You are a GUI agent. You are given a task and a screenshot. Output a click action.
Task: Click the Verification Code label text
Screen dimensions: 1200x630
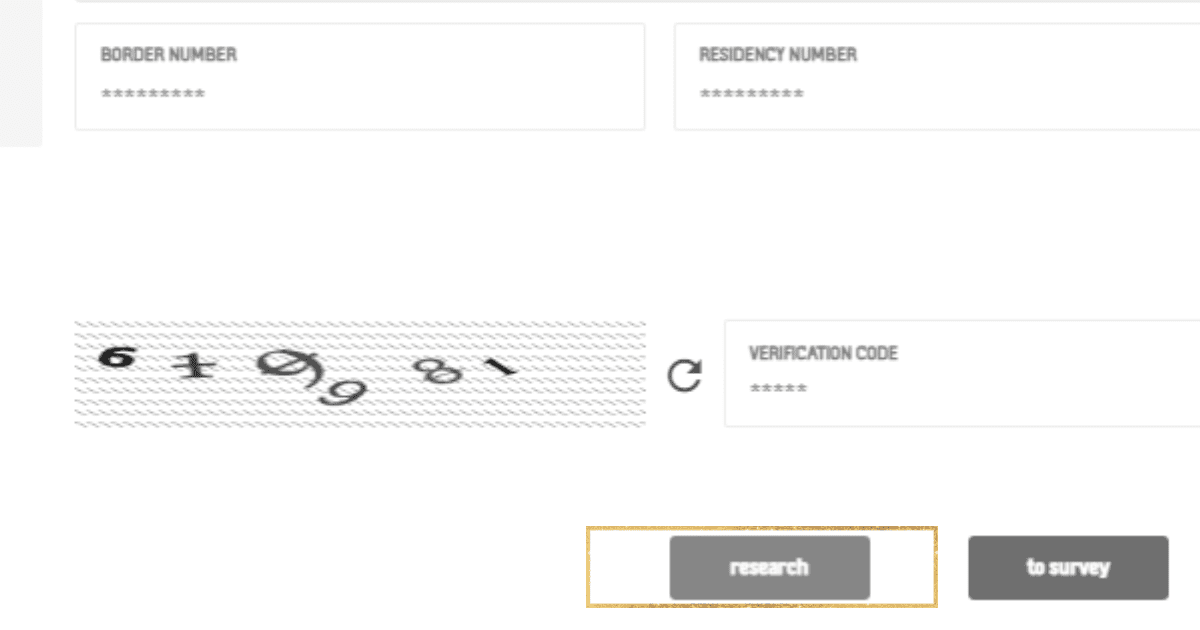tap(823, 354)
